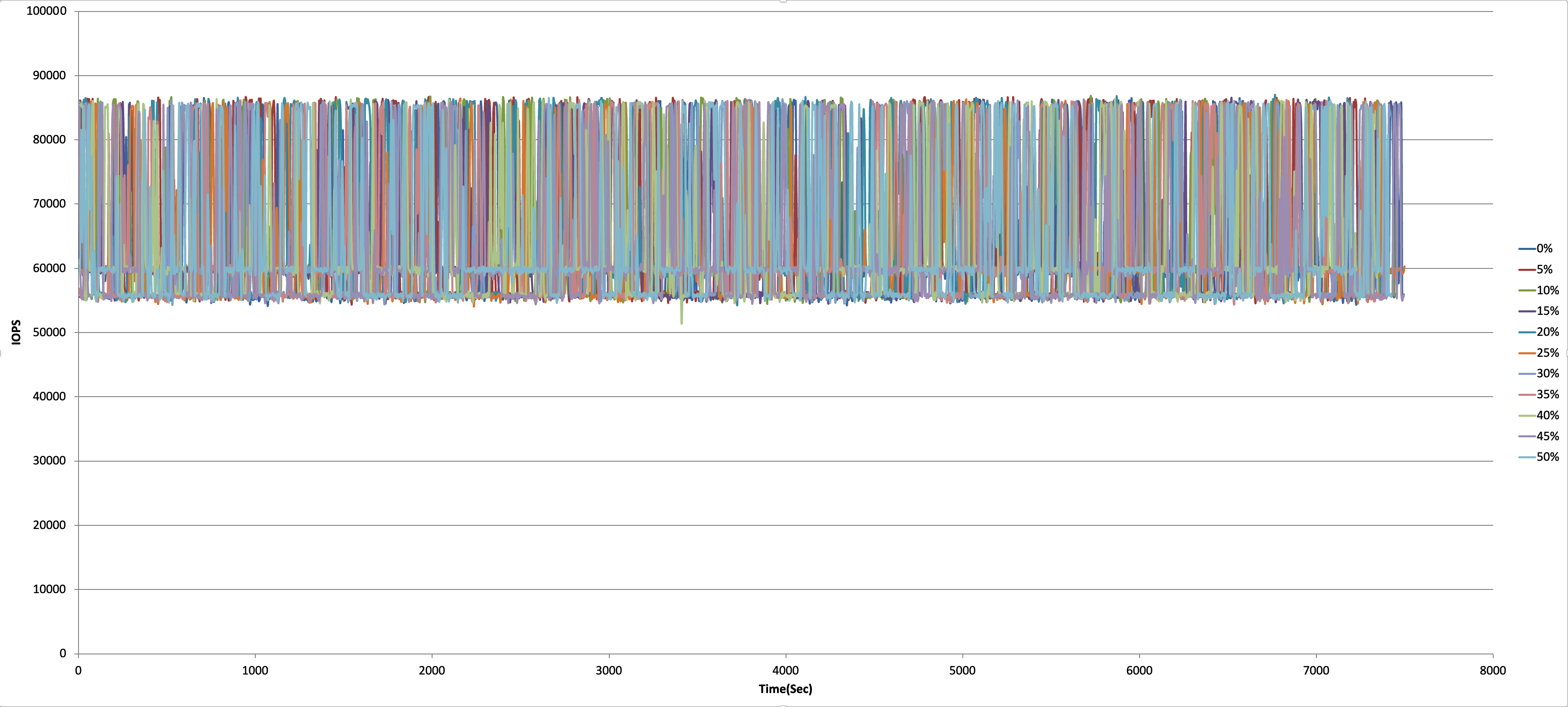Select the 20% legend entry
This screenshot has height=707, width=1568.
[1539, 332]
